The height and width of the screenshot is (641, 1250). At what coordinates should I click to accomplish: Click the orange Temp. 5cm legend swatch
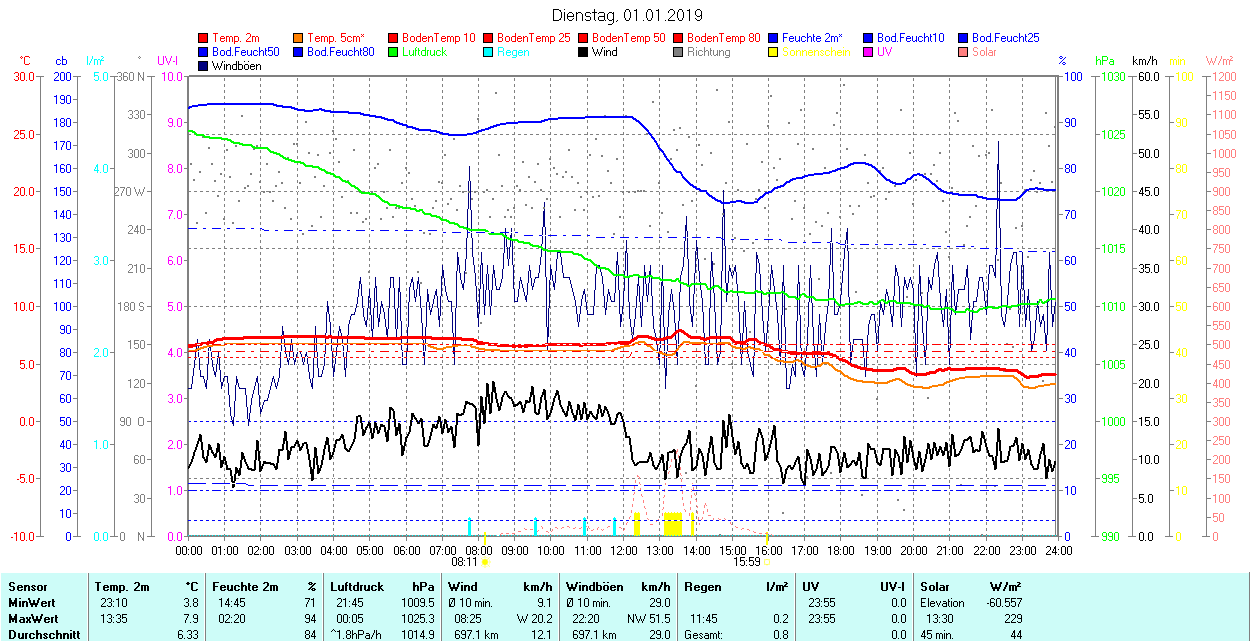tap(299, 38)
